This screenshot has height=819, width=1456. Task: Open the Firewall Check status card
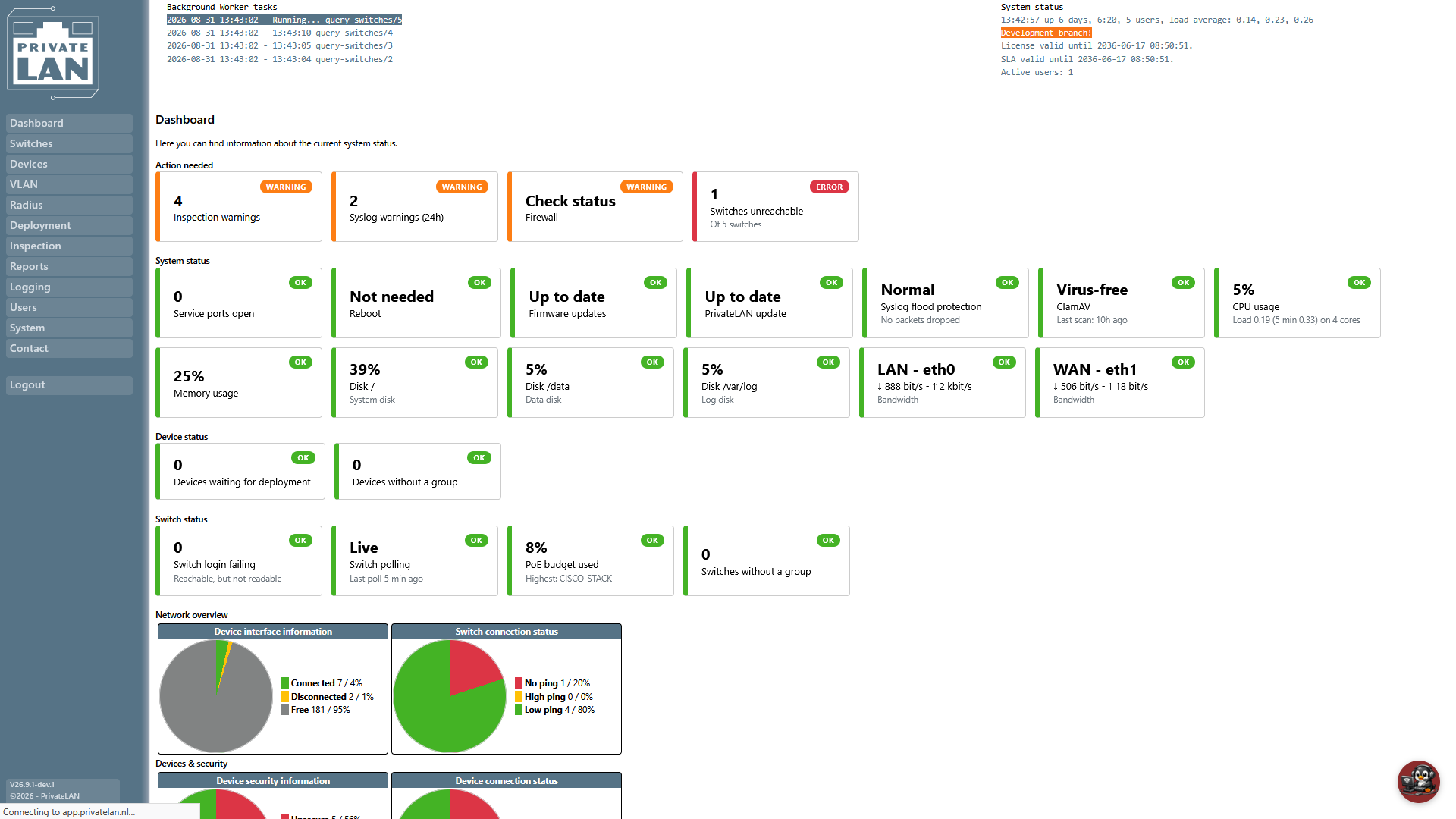(595, 206)
